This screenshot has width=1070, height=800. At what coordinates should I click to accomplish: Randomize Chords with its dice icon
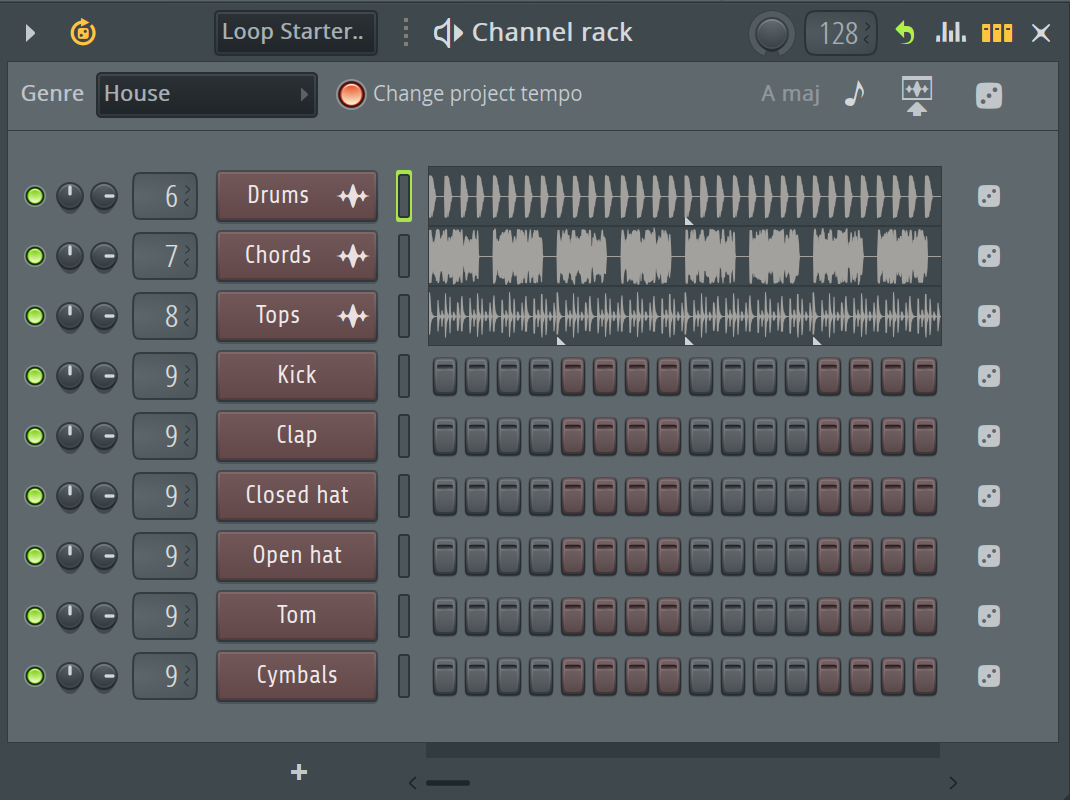[x=989, y=256]
